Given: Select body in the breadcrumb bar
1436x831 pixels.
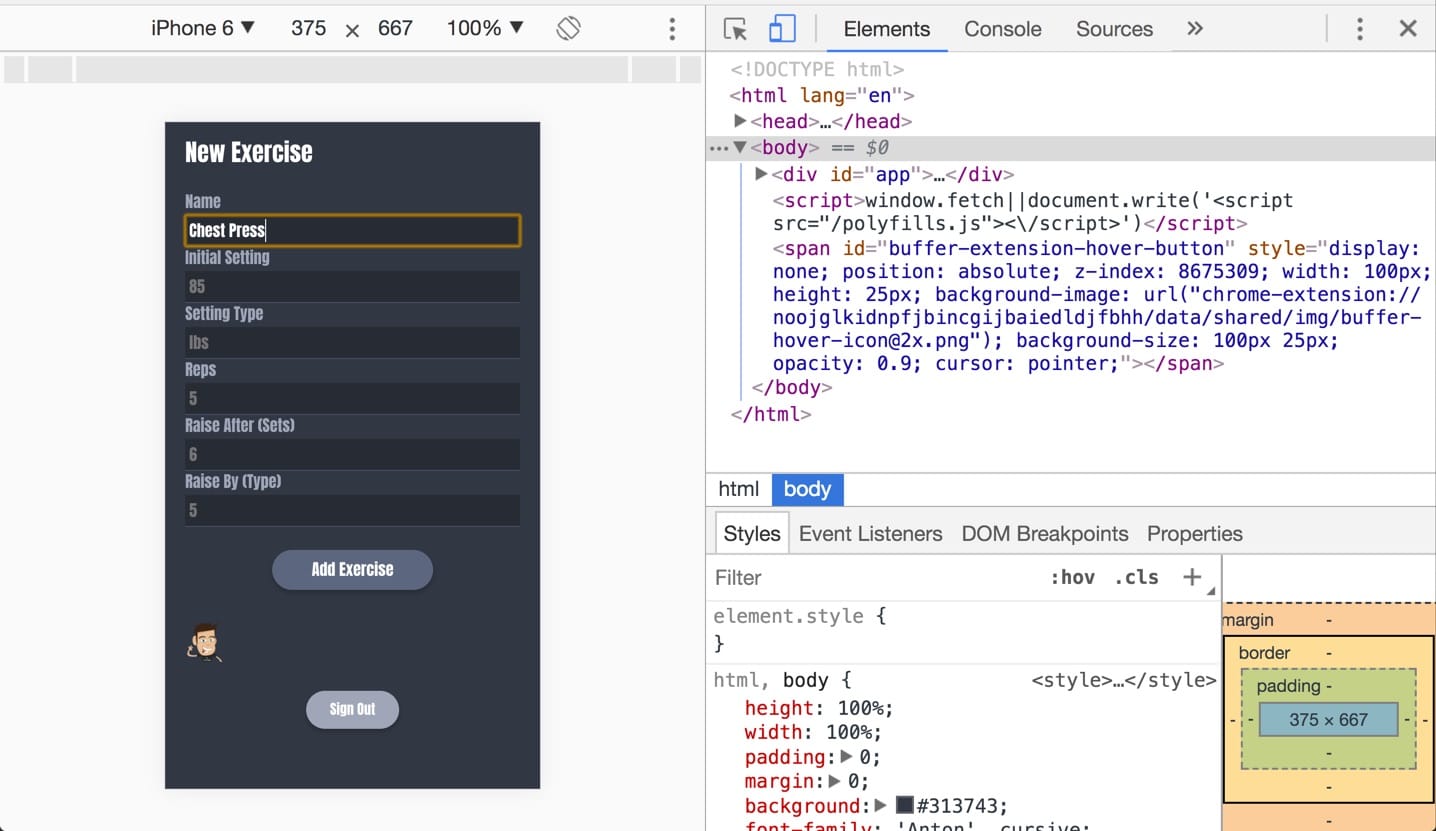Looking at the screenshot, I should (807, 489).
